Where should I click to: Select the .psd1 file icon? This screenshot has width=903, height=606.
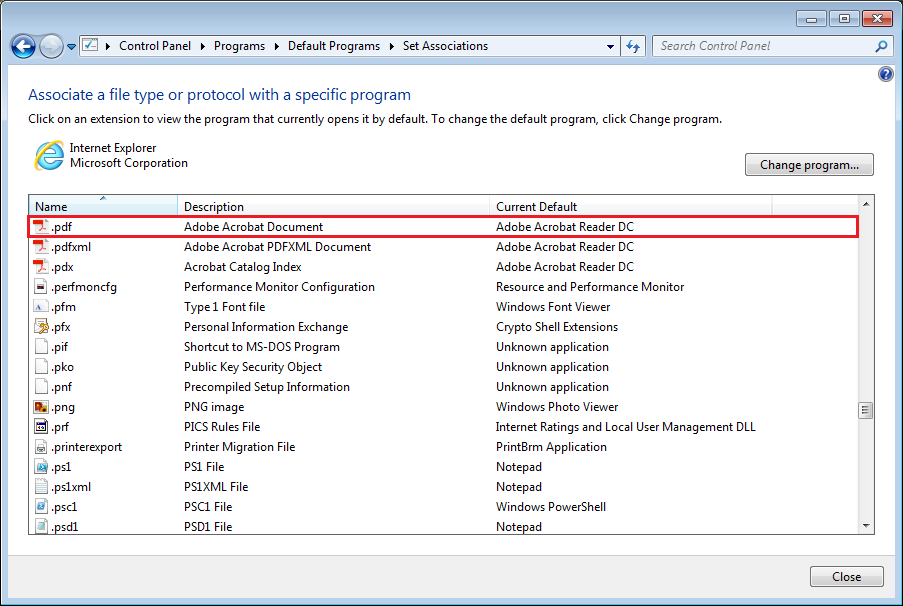click(40, 527)
